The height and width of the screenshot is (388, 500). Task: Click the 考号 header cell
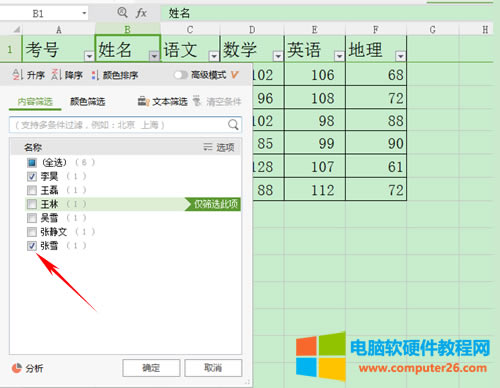pos(58,49)
